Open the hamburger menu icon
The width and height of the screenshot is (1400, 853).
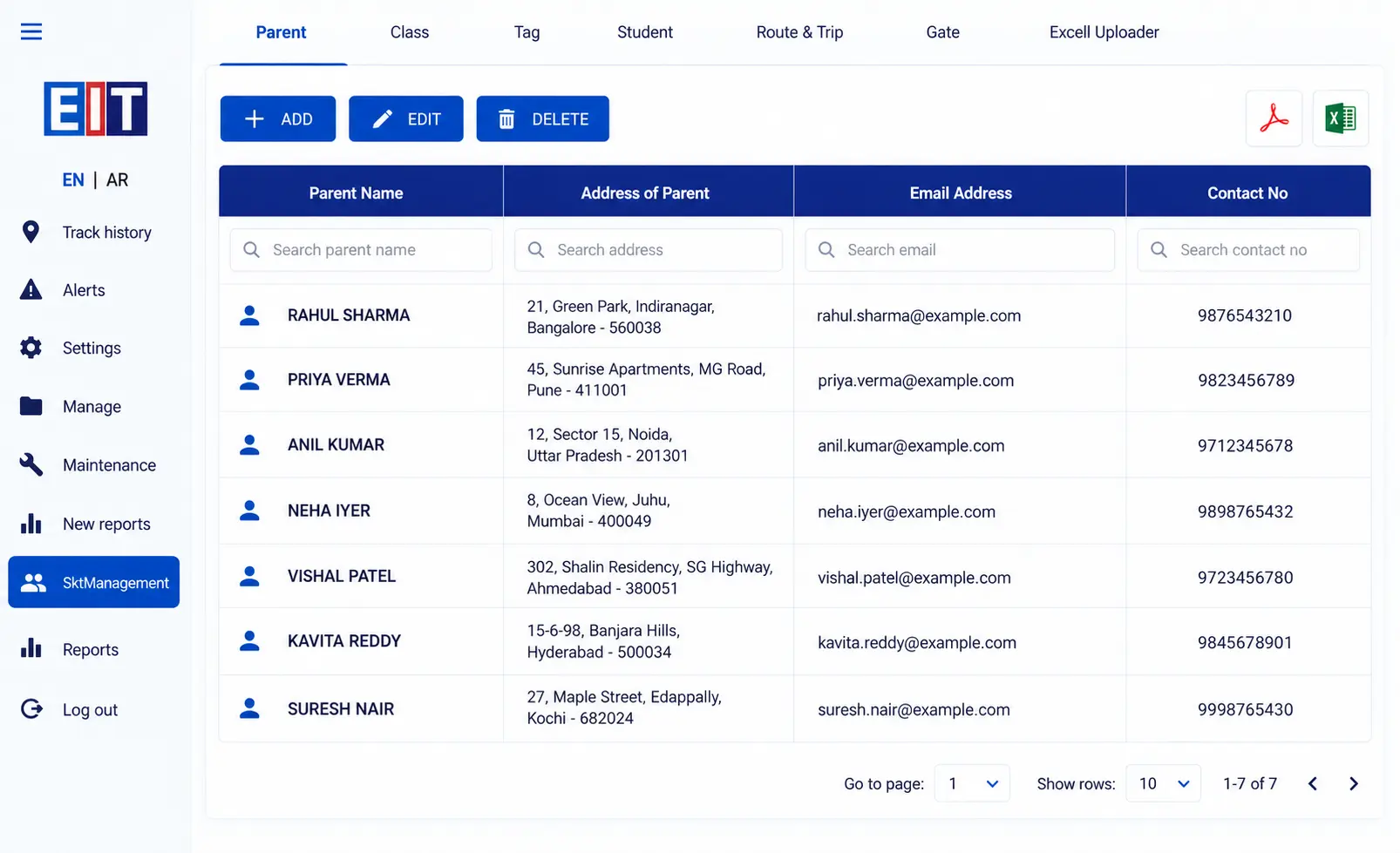click(x=31, y=32)
